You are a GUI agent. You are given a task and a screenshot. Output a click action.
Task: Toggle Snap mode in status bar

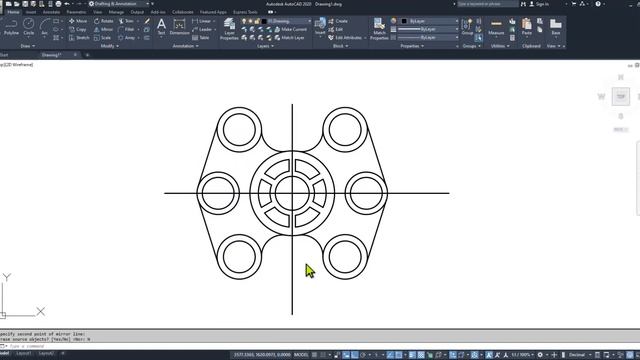coord(323,355)
